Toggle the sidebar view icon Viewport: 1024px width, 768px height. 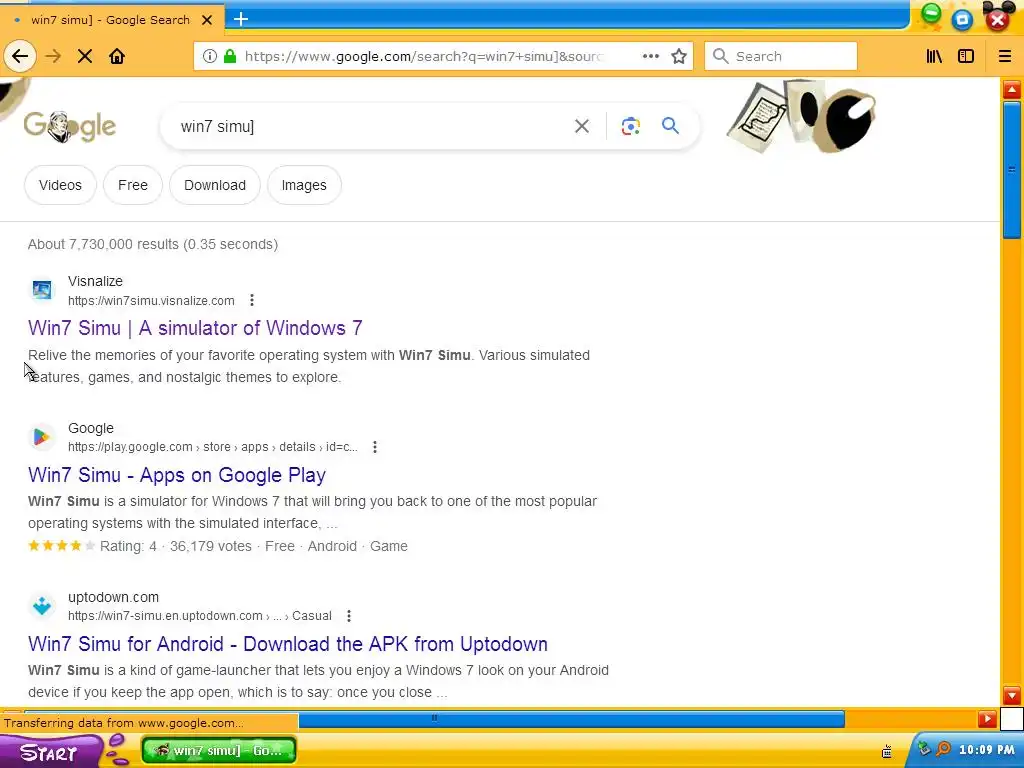click(x=966, y=56)
